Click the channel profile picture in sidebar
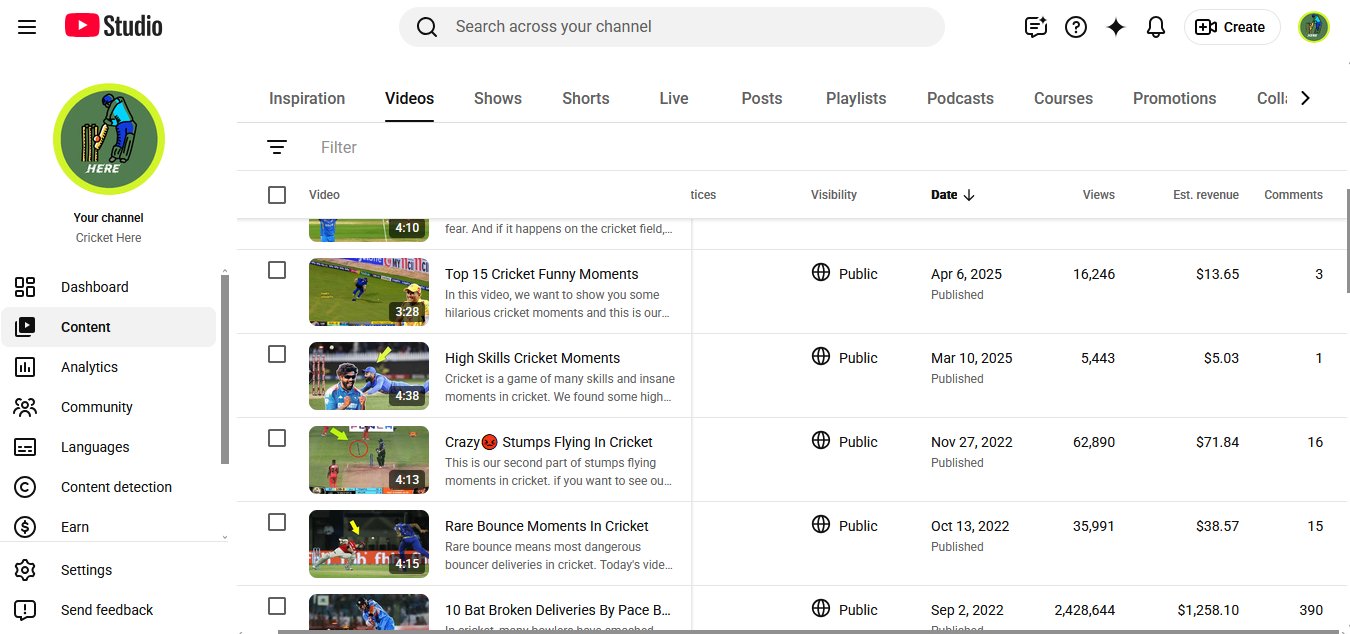The height and width of the screenshot is (634, 1350). (x=108, y=139)
